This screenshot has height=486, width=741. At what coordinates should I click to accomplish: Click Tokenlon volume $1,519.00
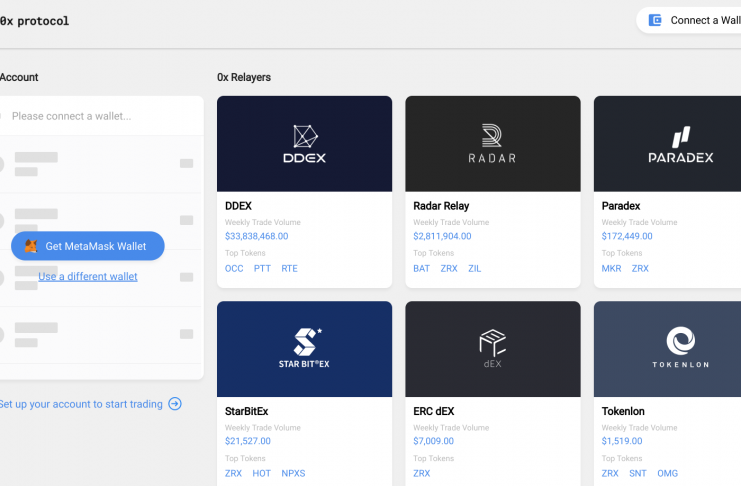622,441
